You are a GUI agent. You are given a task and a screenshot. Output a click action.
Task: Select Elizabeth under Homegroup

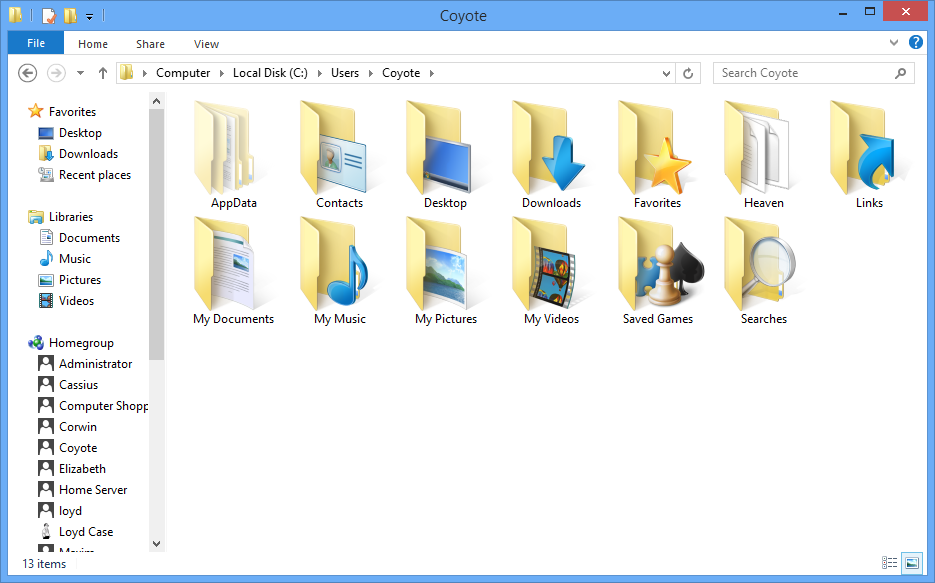point(82,469)
